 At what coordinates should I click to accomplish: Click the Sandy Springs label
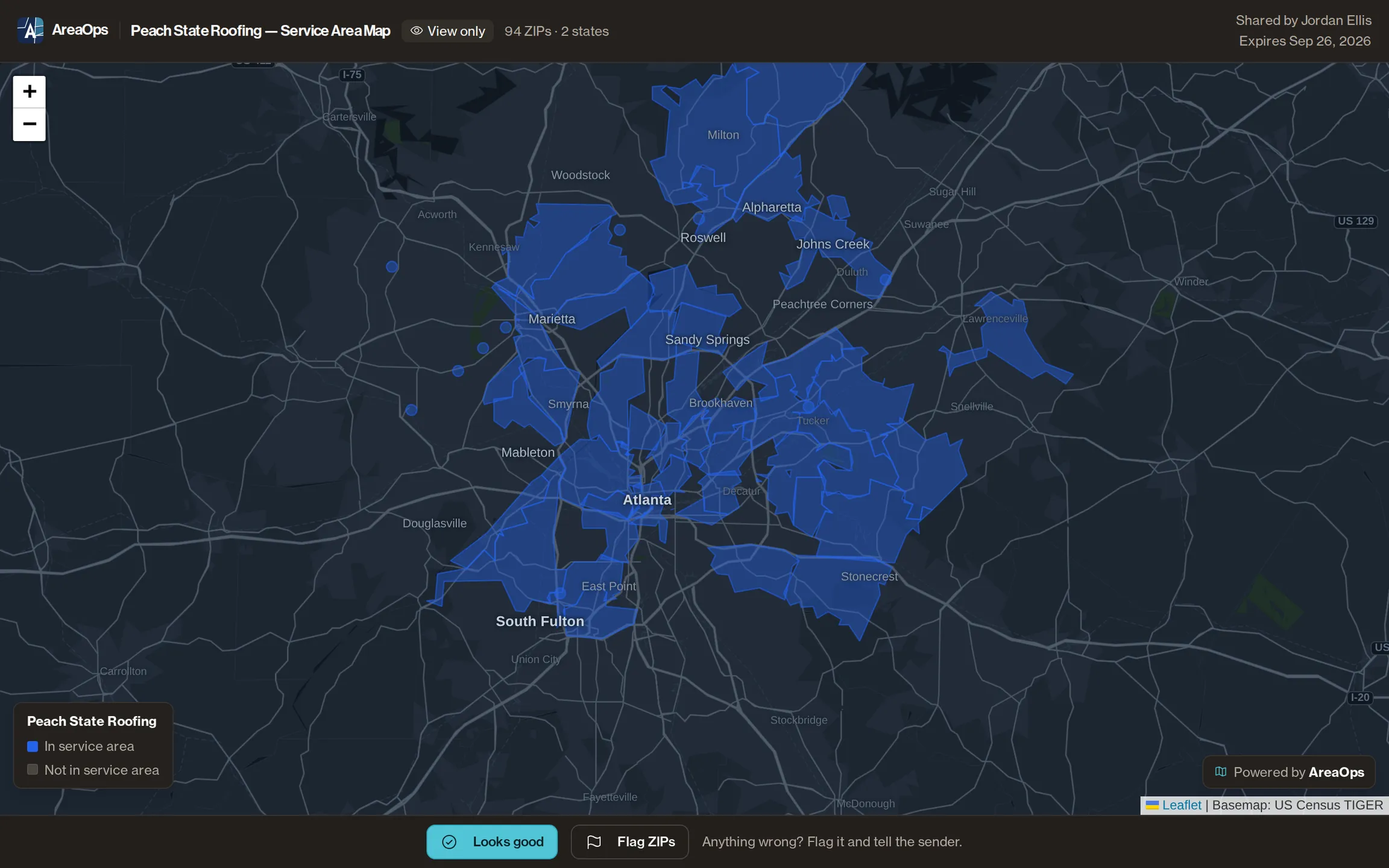707,339
